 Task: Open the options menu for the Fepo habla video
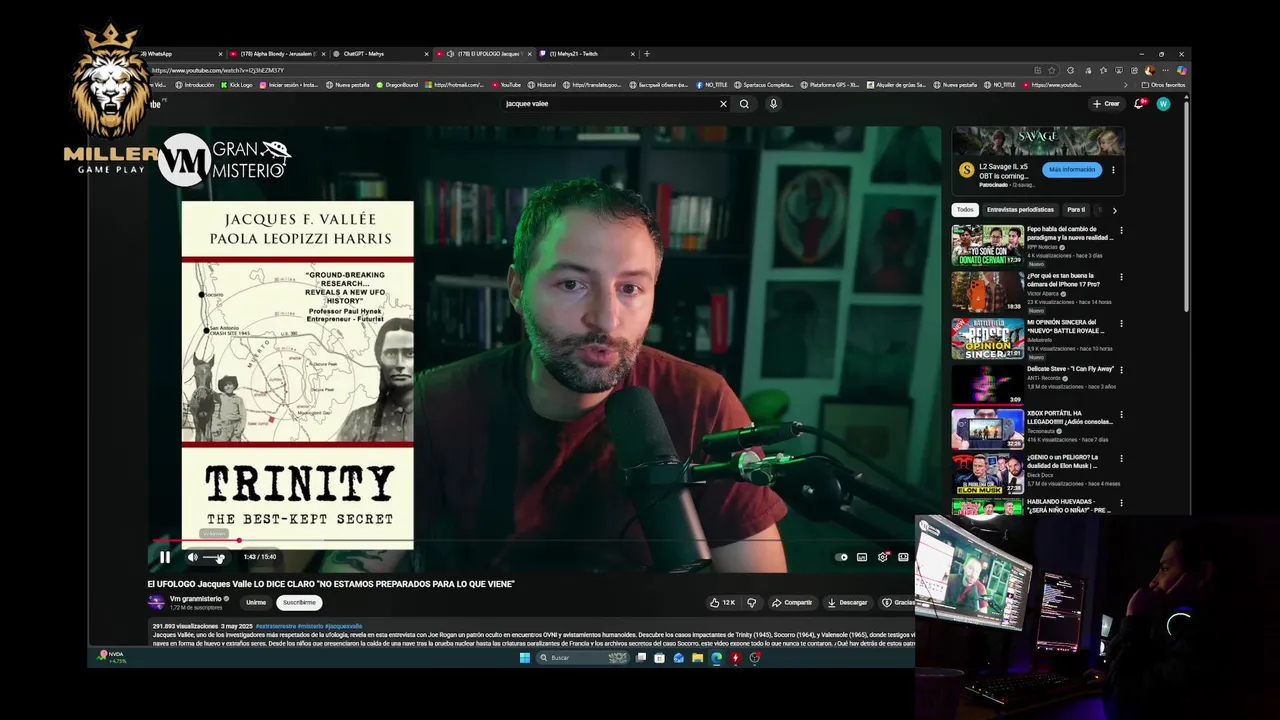pyautogui.click(x=1121, y=231)
